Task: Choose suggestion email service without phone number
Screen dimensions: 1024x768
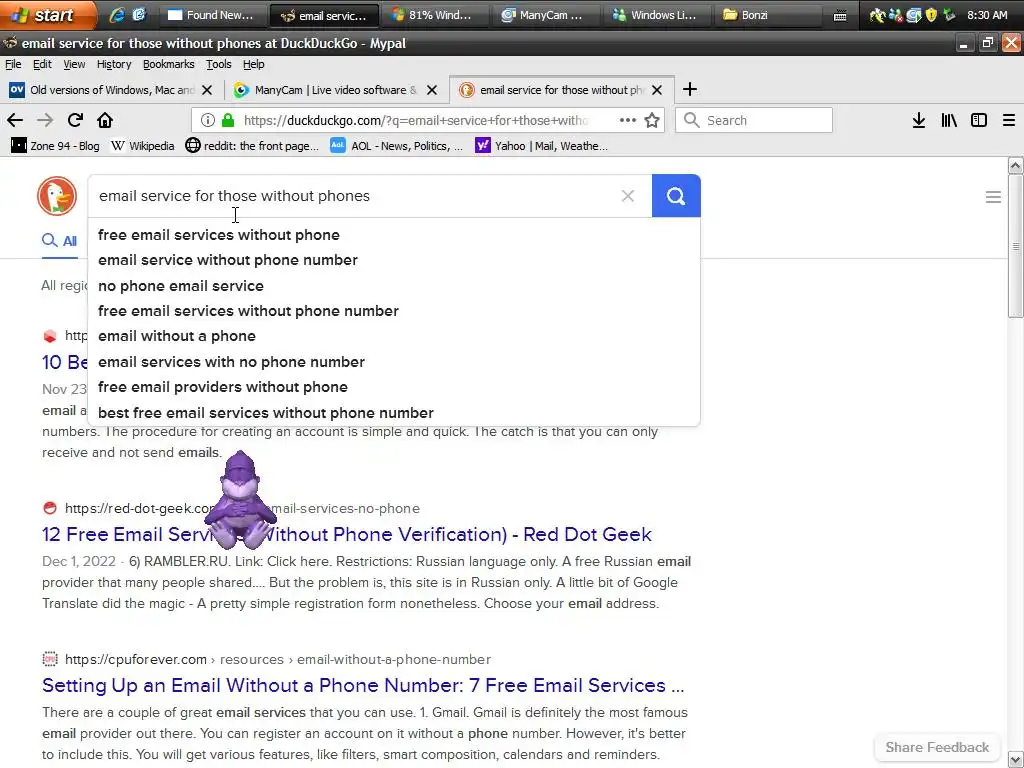Action: pos(394,260)
